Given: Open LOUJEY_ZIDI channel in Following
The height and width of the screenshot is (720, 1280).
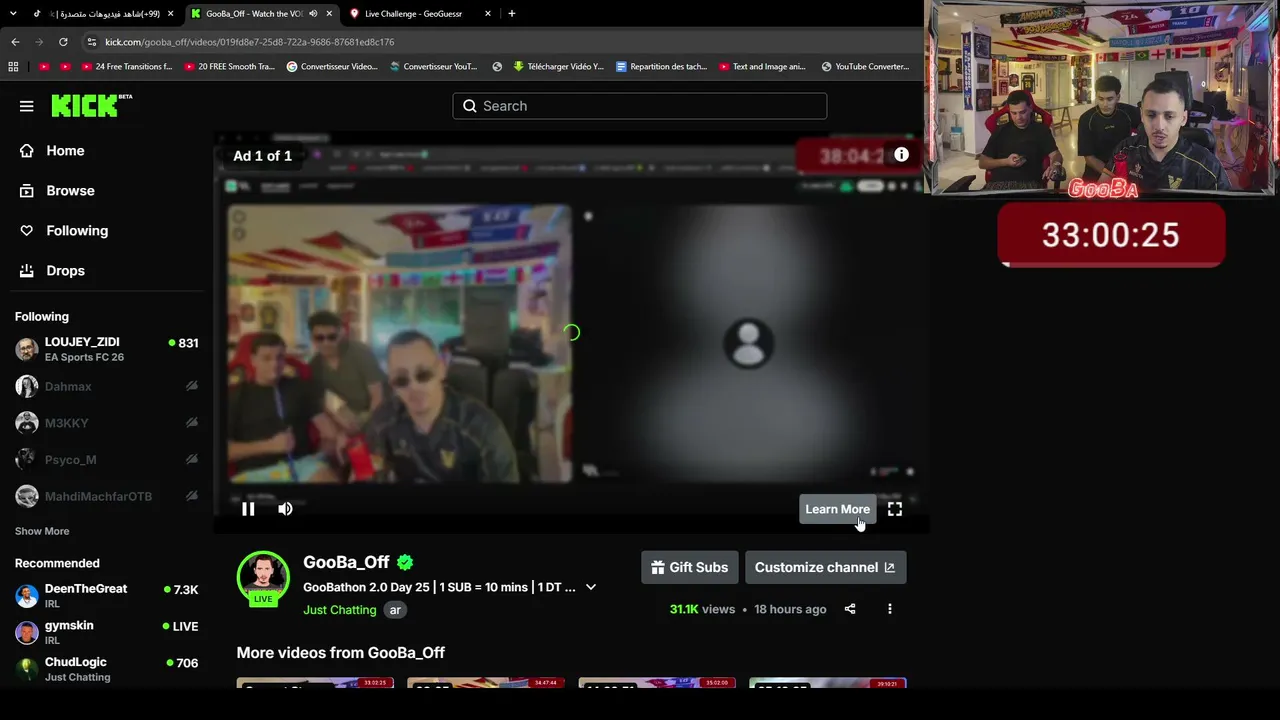Looking at the screenshot, I should [x=107, y=350].
